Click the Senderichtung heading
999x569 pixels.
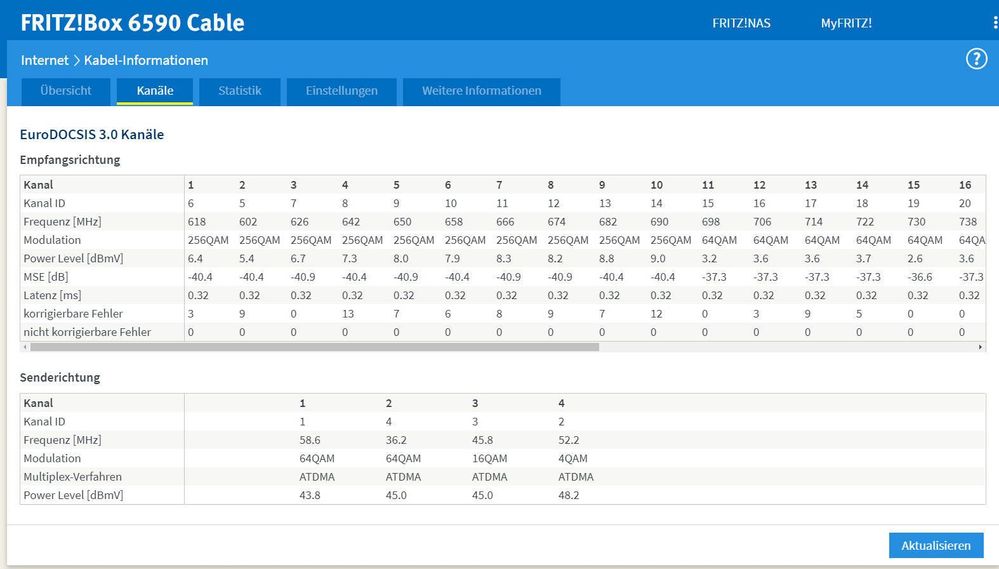pyautogui.click(x=60, y=377)
